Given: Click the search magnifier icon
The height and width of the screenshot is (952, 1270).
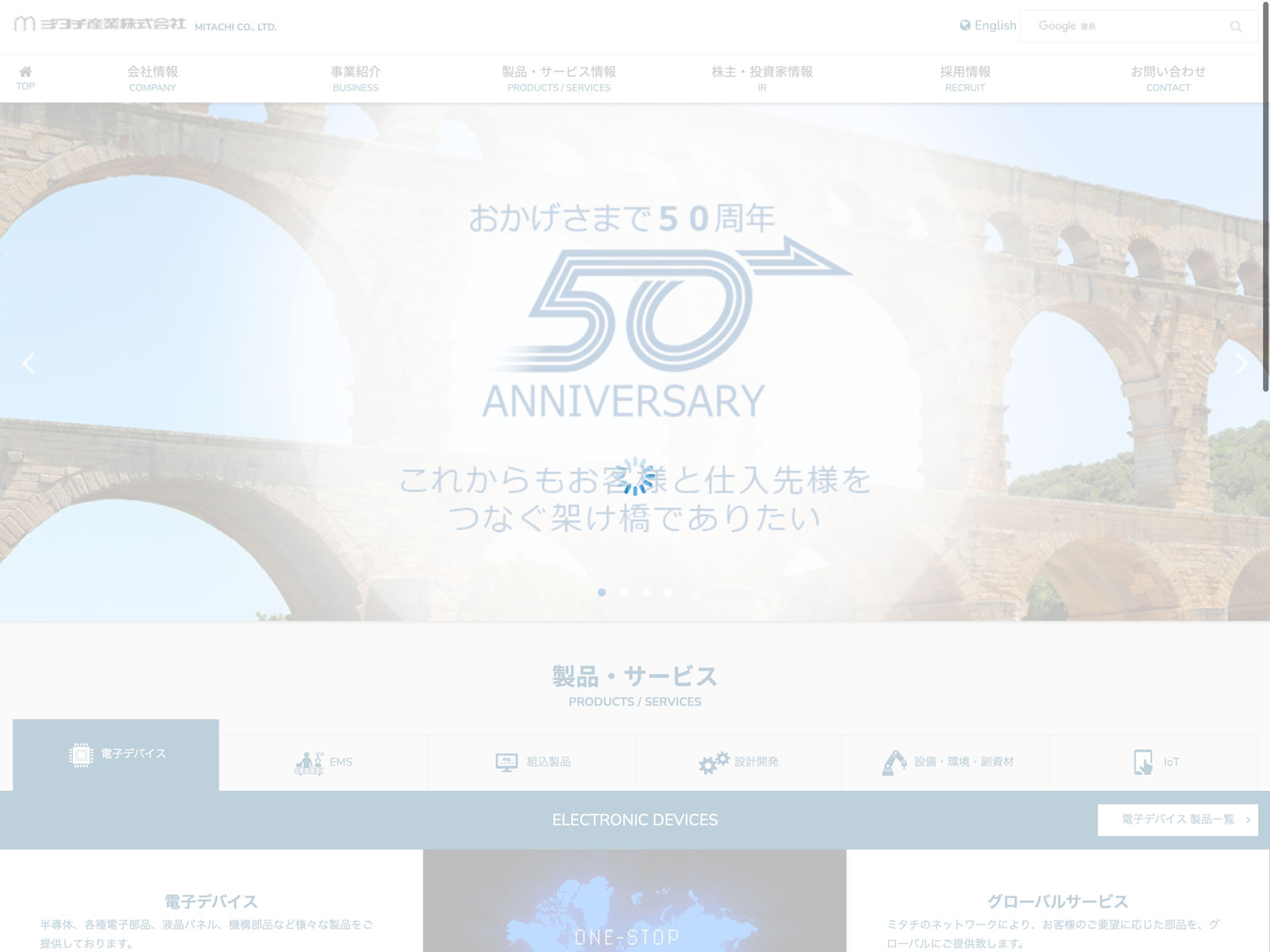Looking at the screenshot, I should click(1236, 27).
